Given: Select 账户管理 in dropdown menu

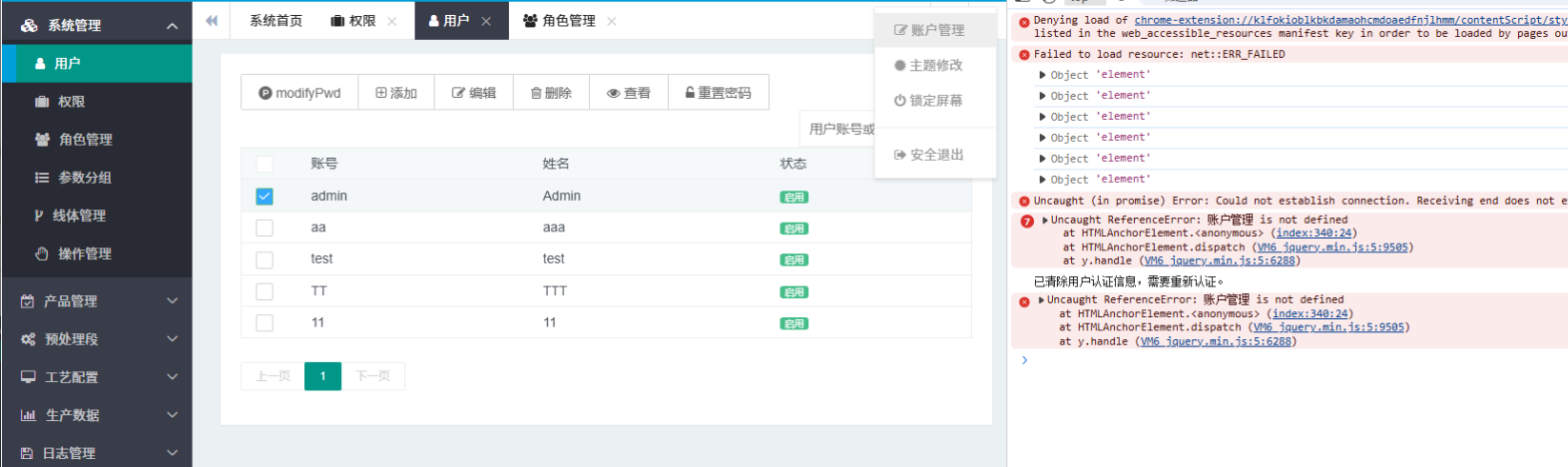Looking at the screenshot, I should 935,30.
